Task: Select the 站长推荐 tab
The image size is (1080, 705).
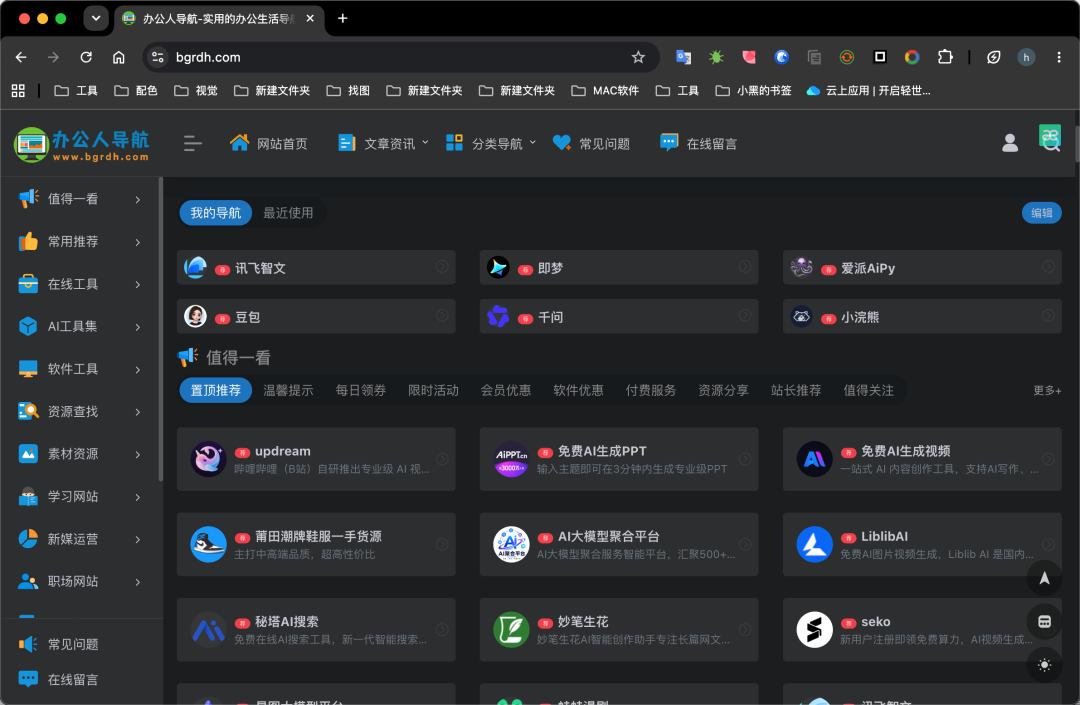Action: [796, 390]
